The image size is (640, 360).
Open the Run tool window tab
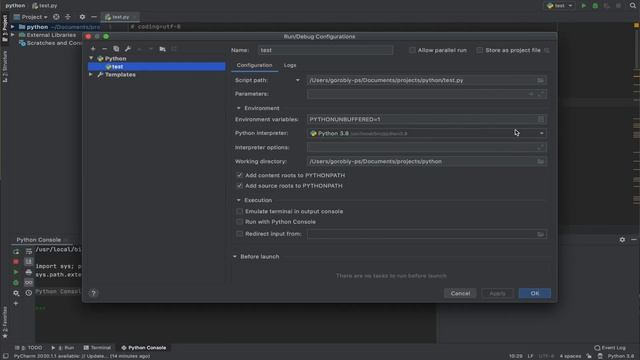tap(63, 348)
